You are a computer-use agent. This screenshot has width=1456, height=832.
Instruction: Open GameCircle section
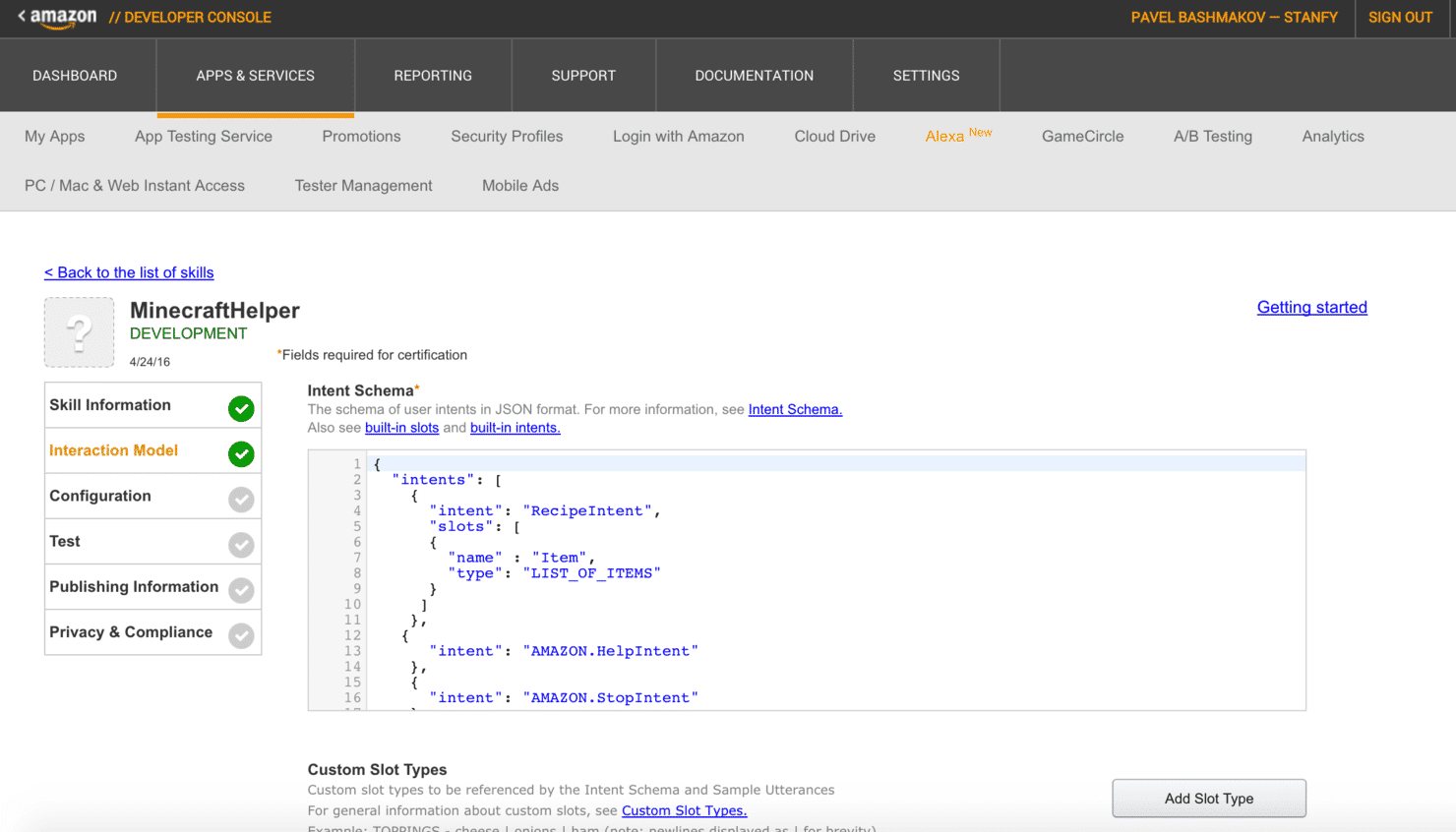[1083, 137]
